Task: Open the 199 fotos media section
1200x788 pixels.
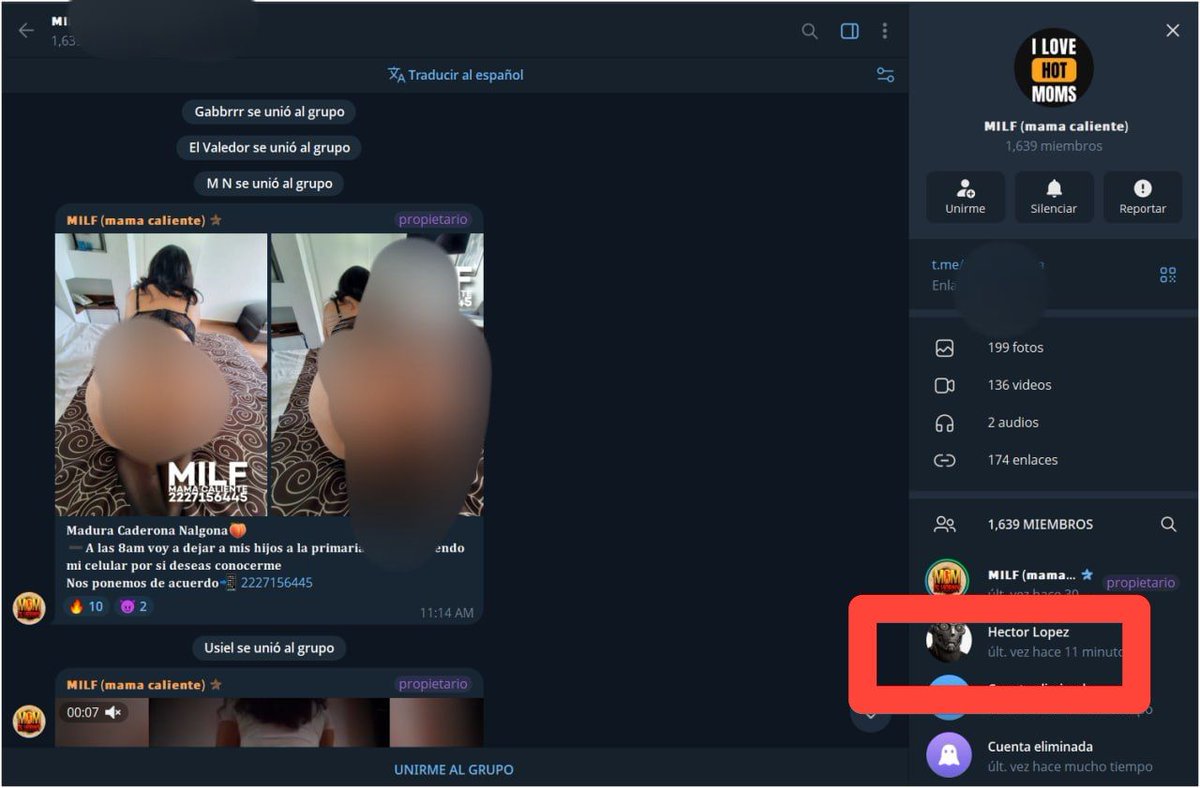Action: (x=1054, y=348)
